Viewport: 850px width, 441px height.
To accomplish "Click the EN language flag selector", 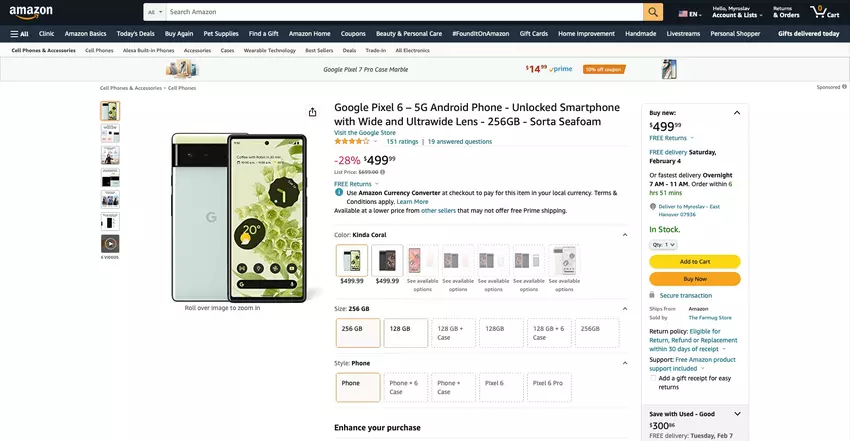I will click(688, 13).
